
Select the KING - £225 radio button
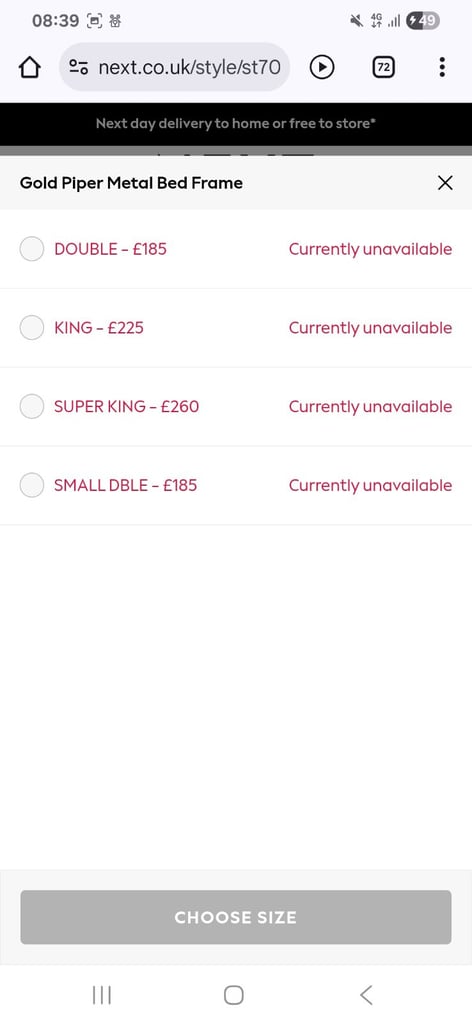32,328
